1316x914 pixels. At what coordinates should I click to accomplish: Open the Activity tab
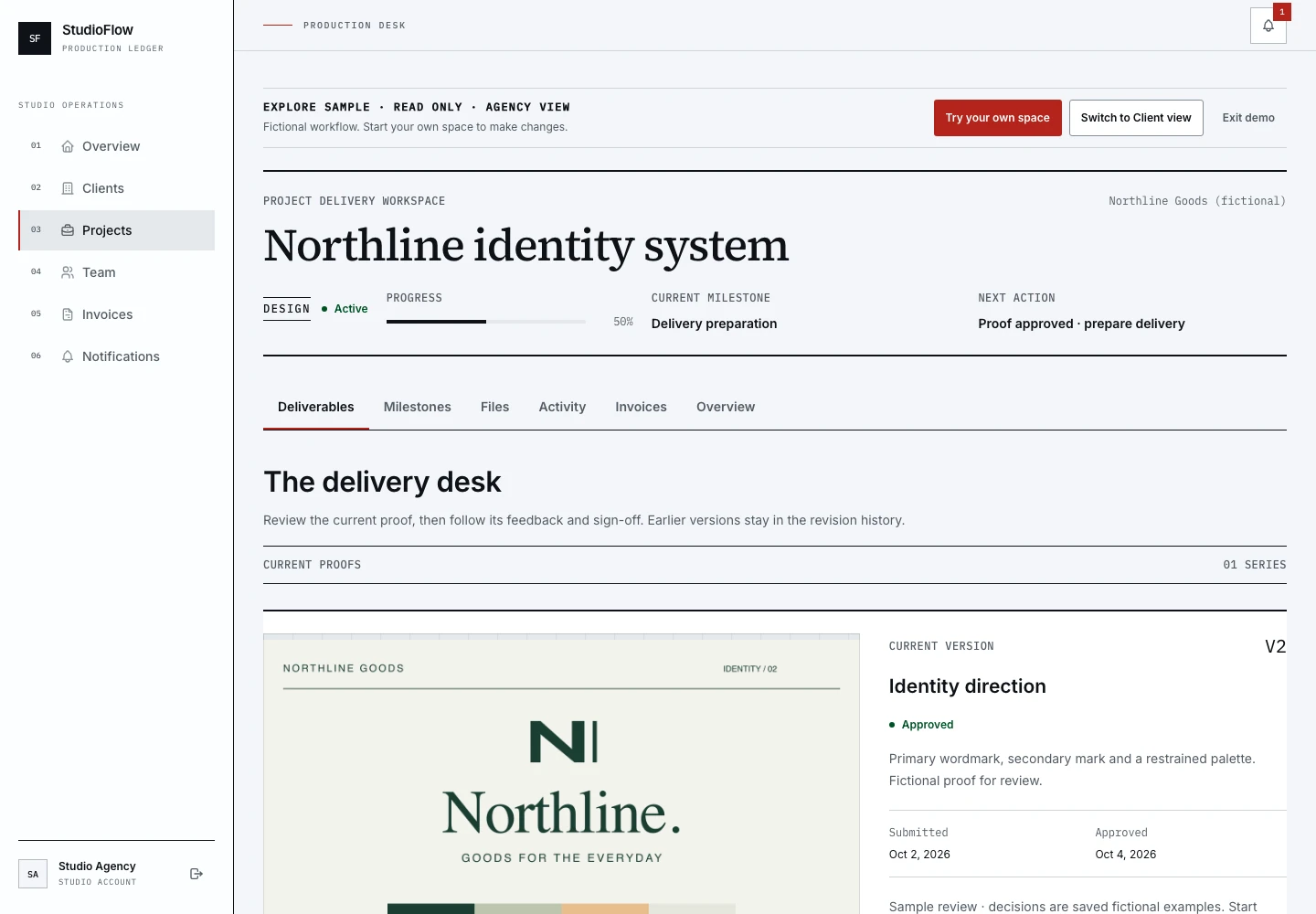point(562,407)
